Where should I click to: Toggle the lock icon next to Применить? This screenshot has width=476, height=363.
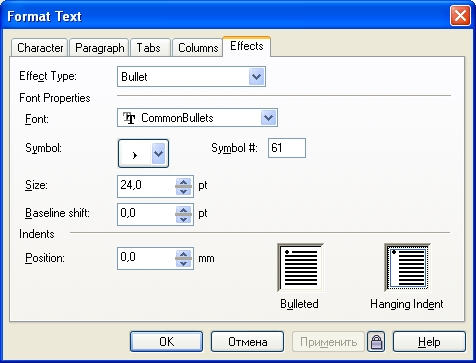376,342
